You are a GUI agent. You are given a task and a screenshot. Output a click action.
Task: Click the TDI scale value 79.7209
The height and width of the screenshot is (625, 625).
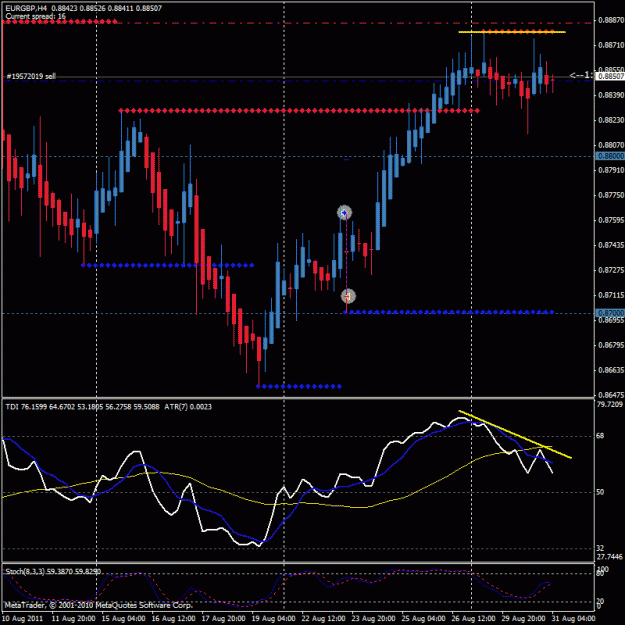(609, 404)
